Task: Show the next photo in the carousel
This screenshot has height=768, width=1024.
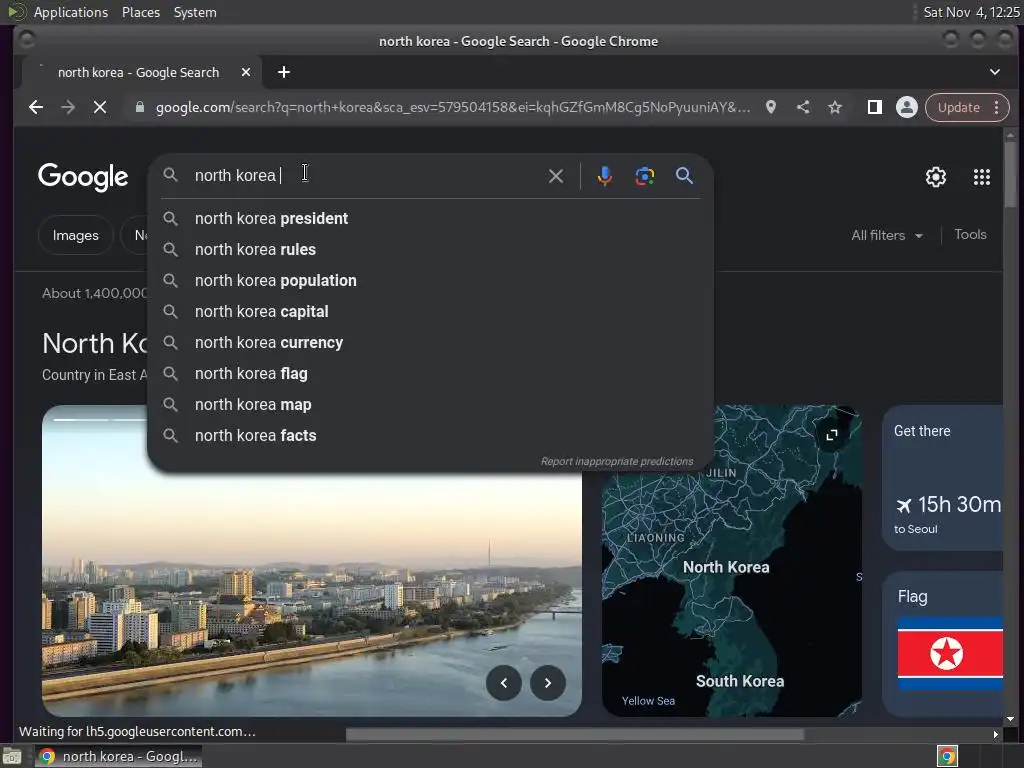Action: click(547, 683)
